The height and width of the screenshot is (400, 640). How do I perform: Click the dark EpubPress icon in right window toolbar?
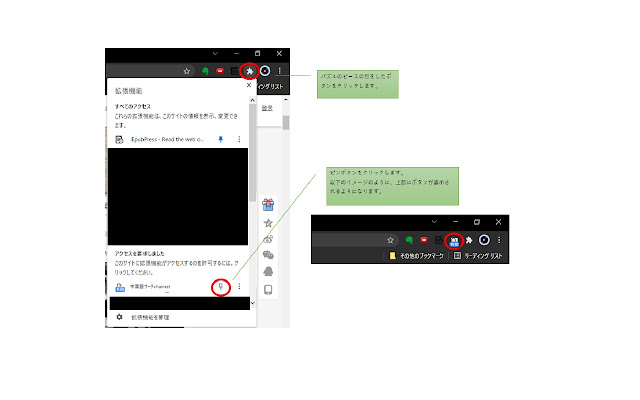pyautogui.click(x=439, y=240)
